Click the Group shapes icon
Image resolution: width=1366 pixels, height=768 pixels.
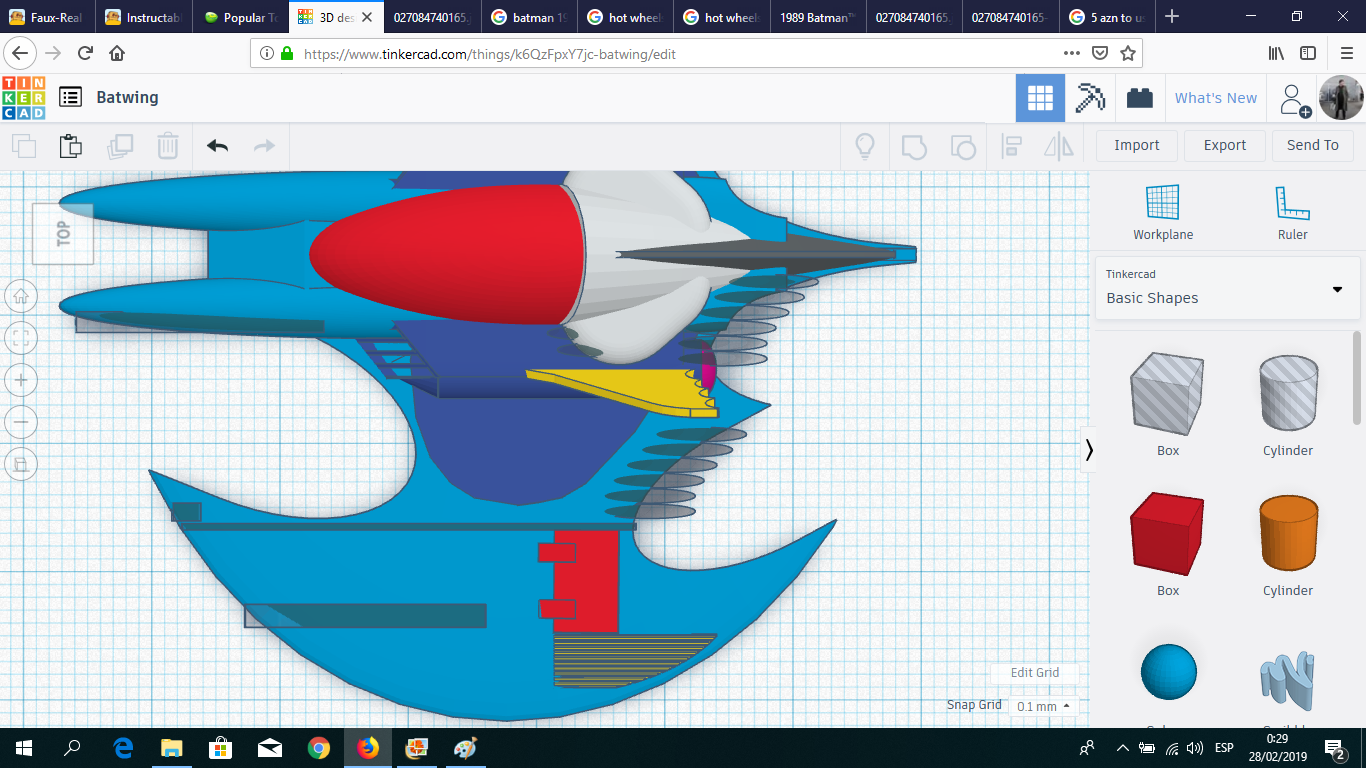[914, 146]
